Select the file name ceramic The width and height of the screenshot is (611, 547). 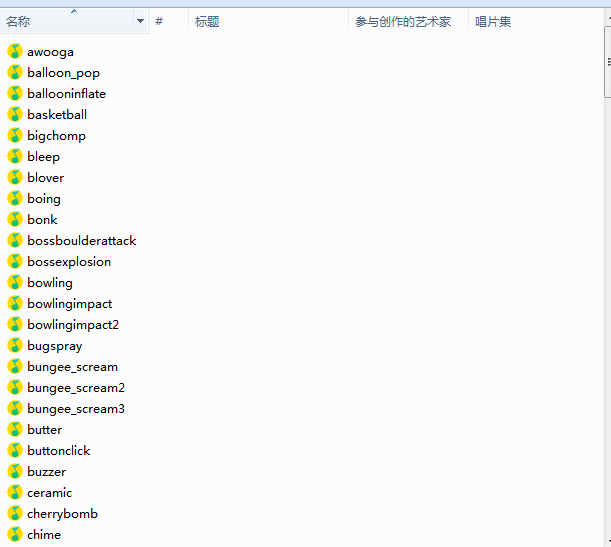[x=49, y=494]
